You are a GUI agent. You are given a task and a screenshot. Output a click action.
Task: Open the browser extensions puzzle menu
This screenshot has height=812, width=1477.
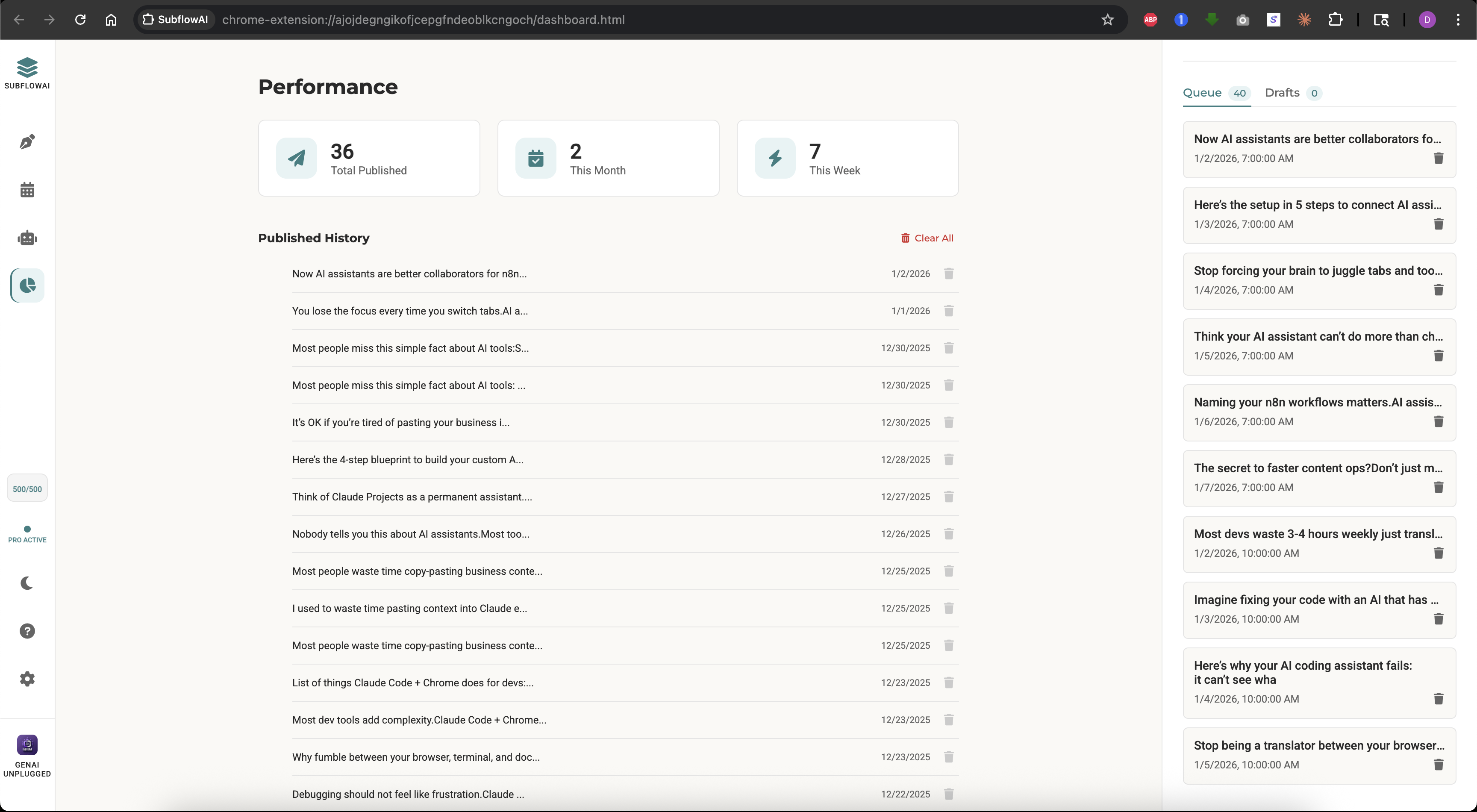[1336, 20]
